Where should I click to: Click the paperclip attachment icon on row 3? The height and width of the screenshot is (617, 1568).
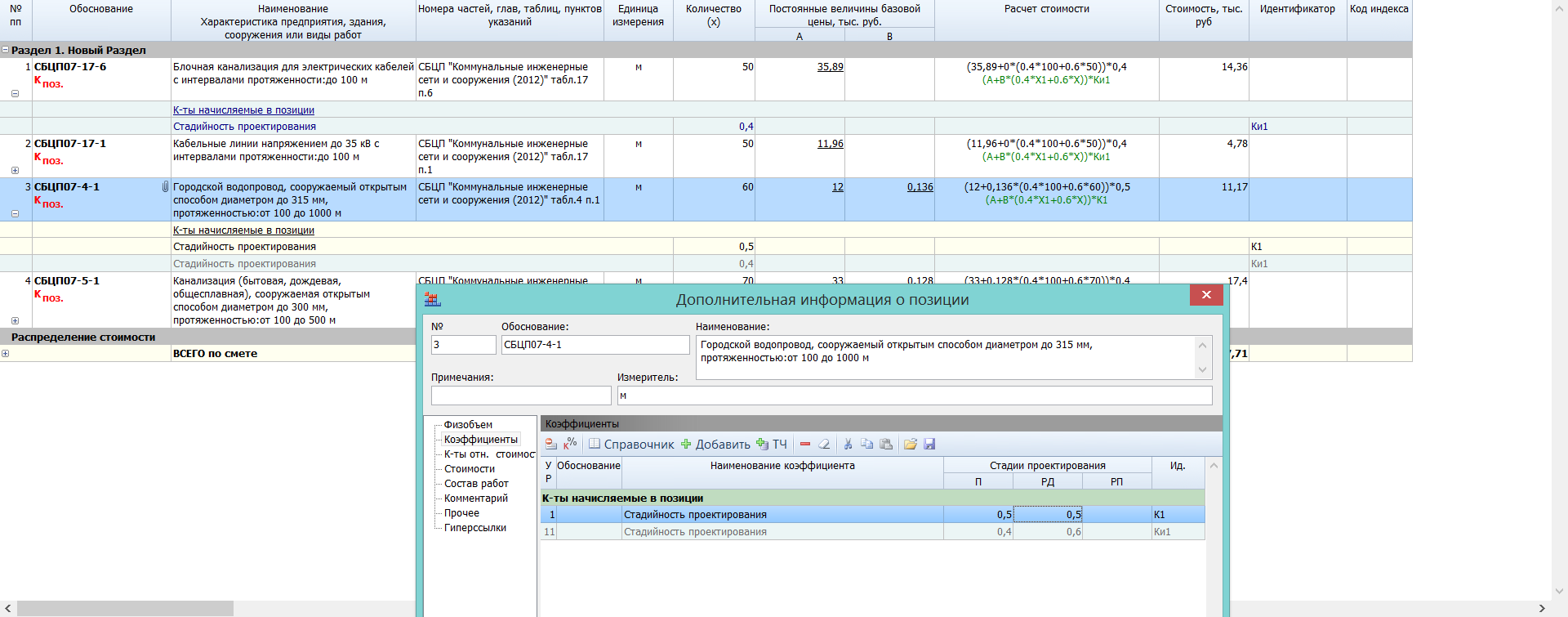tap(165, 187)
